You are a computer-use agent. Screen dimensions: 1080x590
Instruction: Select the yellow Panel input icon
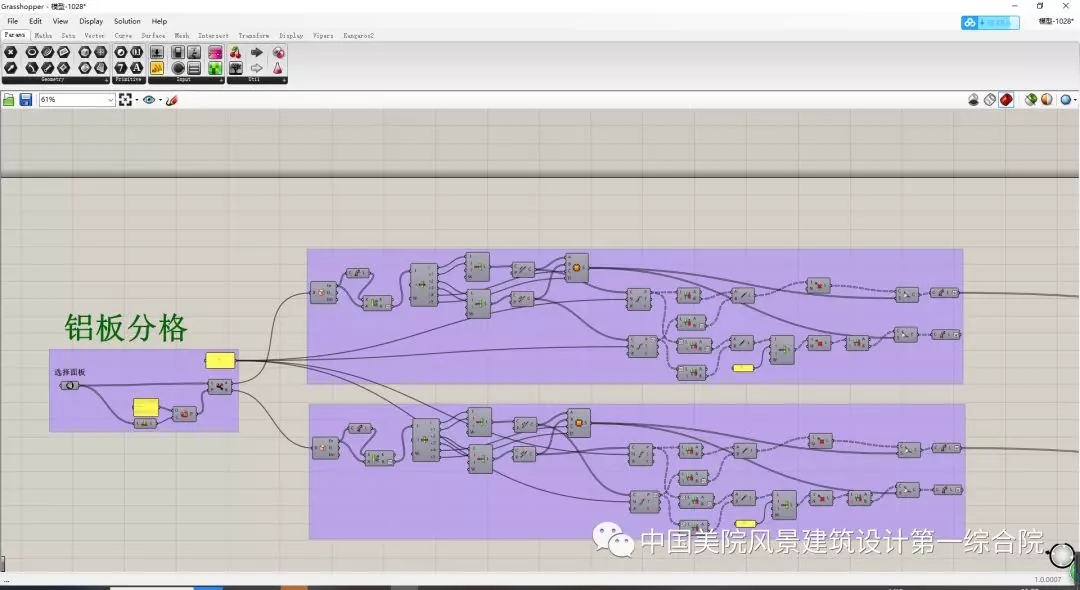click(157, 68)
